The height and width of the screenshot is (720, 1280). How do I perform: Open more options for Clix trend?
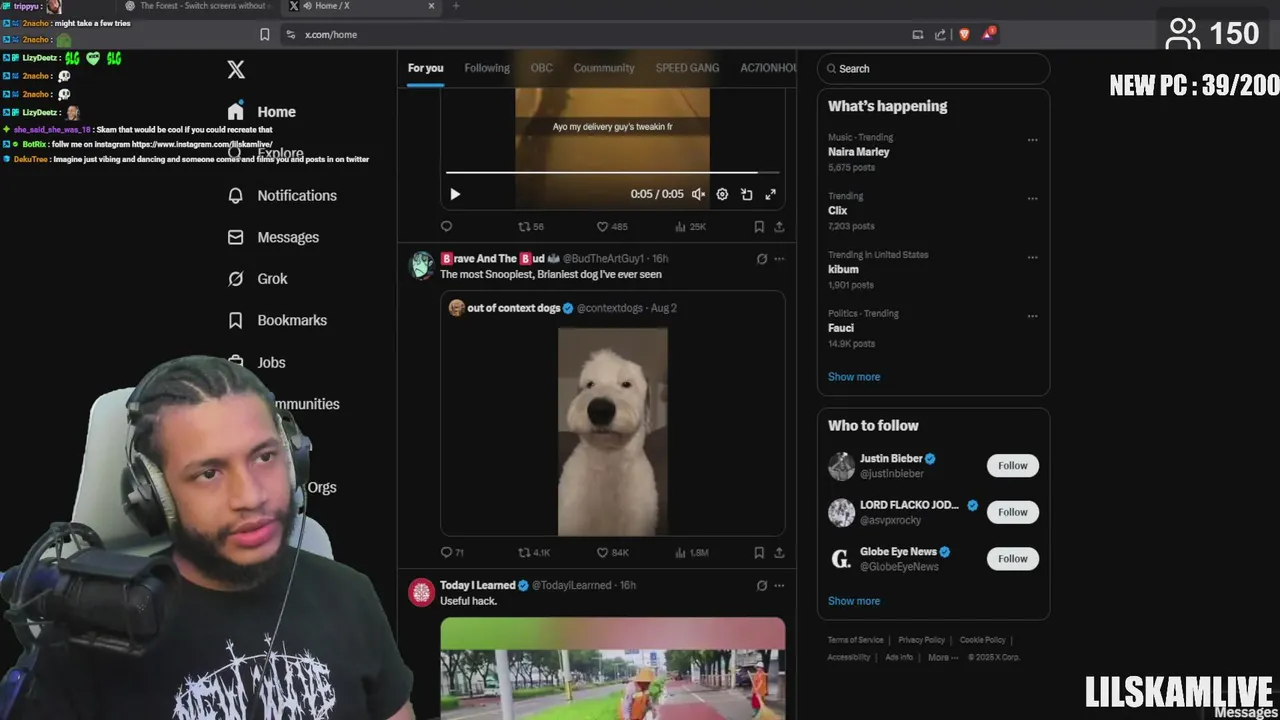(x=1032, y=198)
